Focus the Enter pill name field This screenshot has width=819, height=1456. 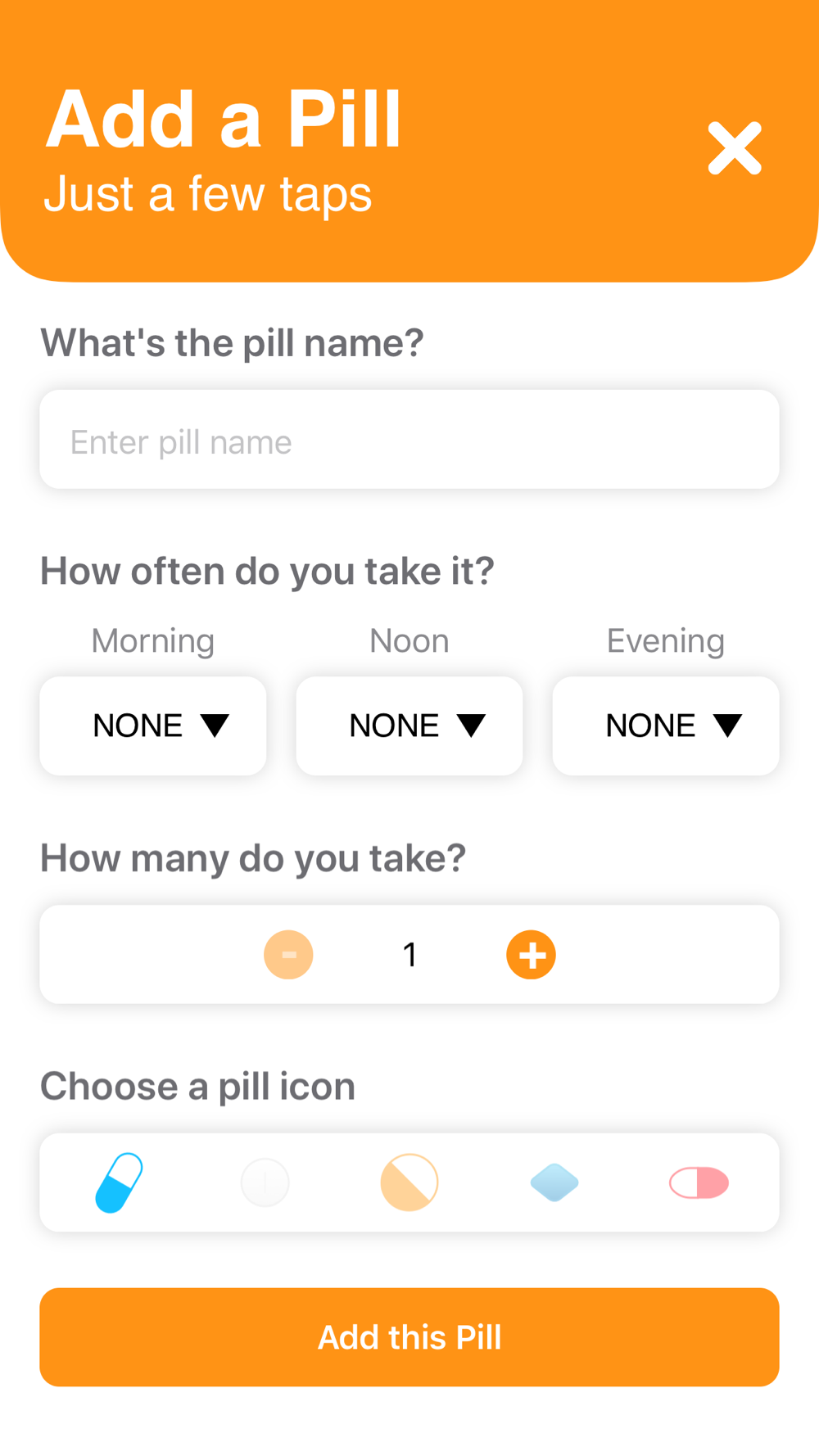(409, 440)
